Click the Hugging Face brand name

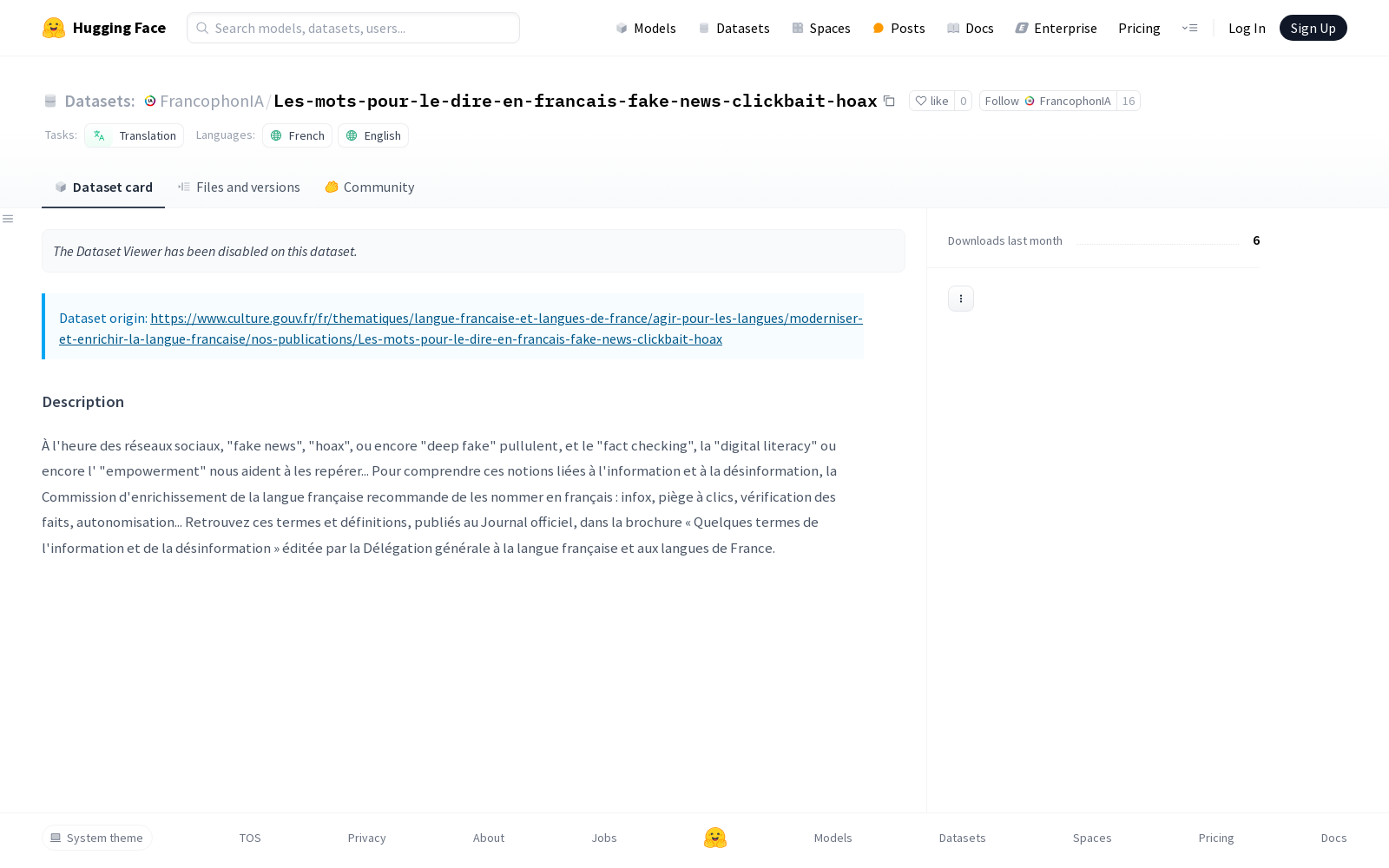click(119, 28)
